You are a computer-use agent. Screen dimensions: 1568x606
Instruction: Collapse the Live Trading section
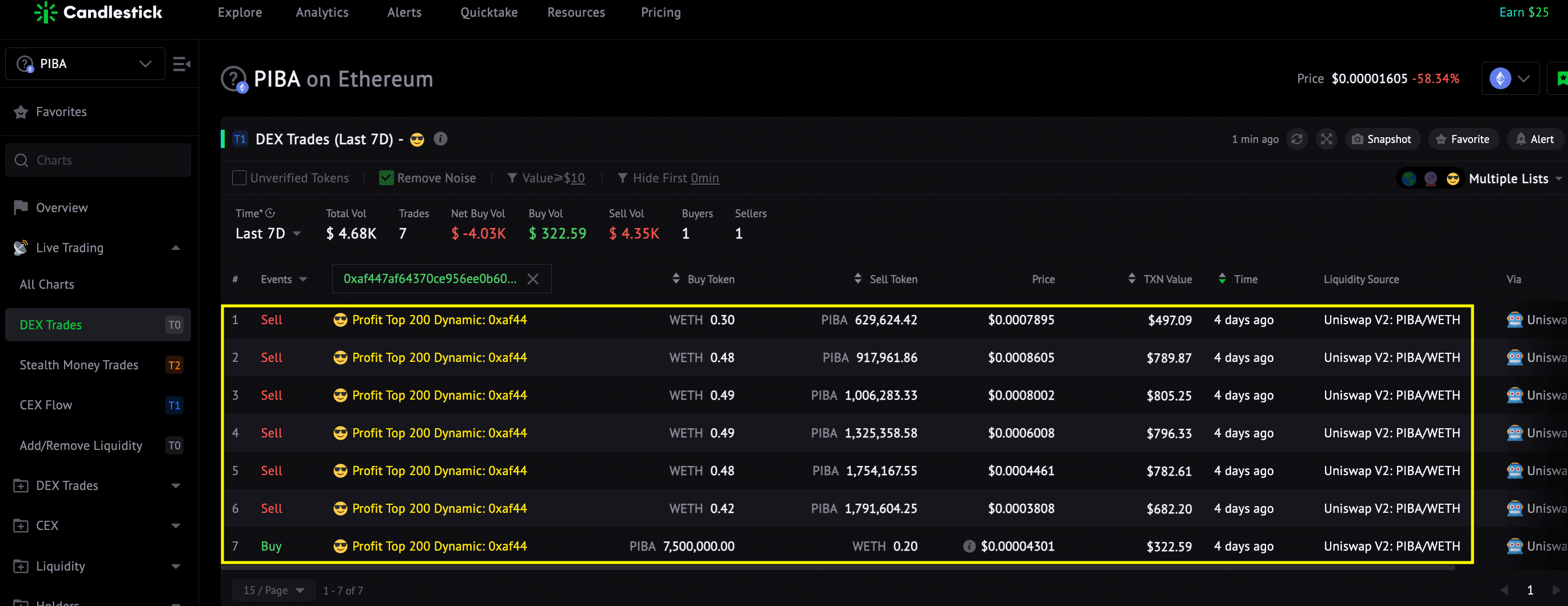tap(176, 248)
